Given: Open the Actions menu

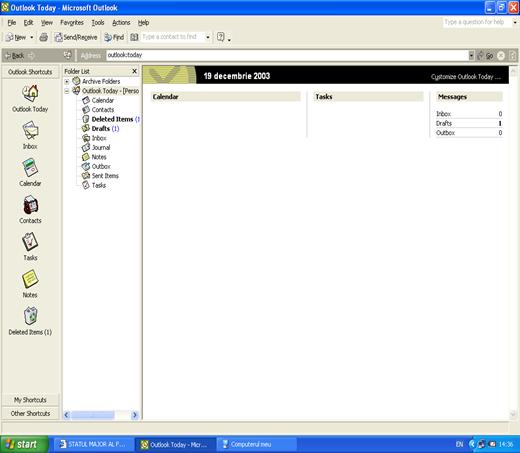Looking at the screenshot, I should point(121,23).
